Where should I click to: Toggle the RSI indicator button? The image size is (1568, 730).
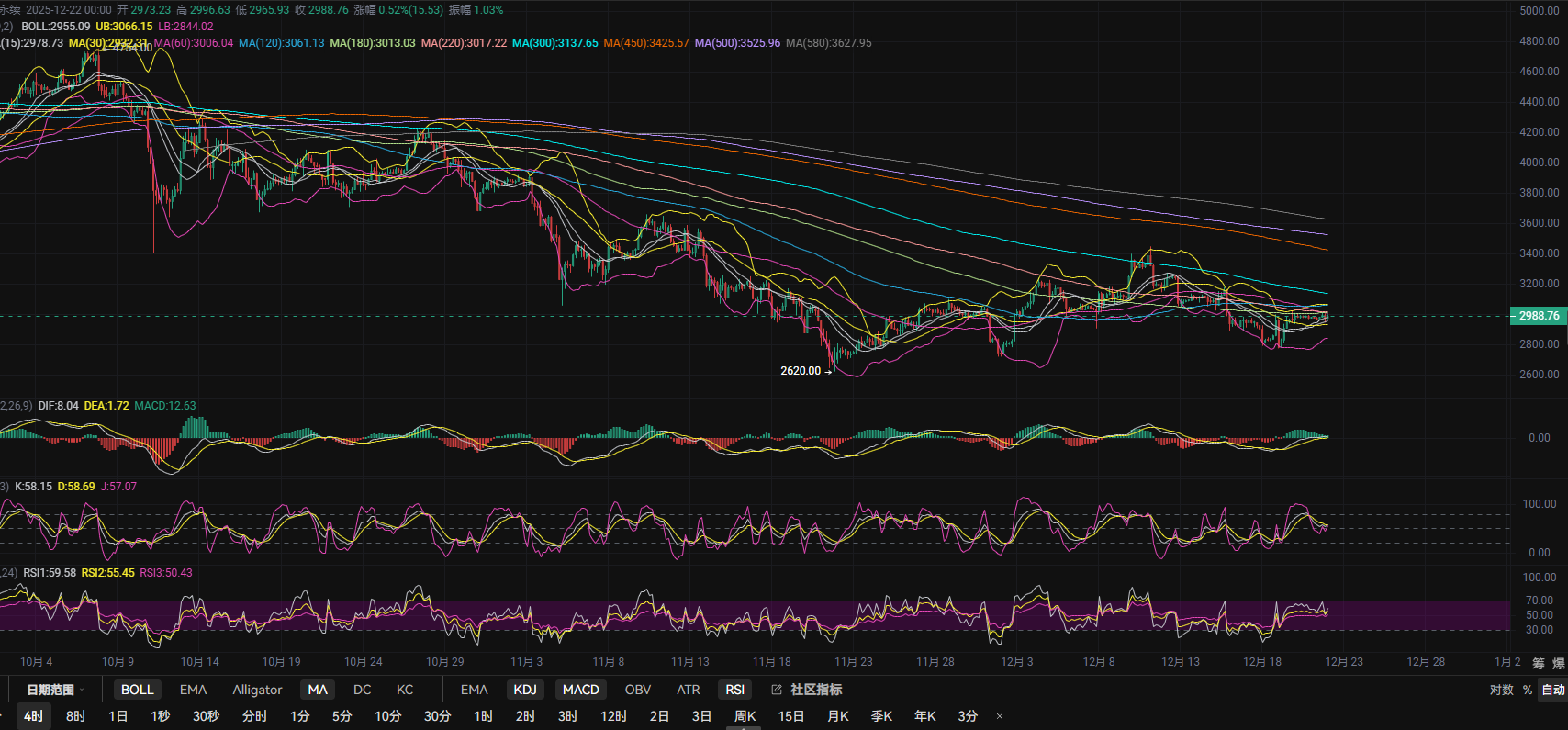735,690
